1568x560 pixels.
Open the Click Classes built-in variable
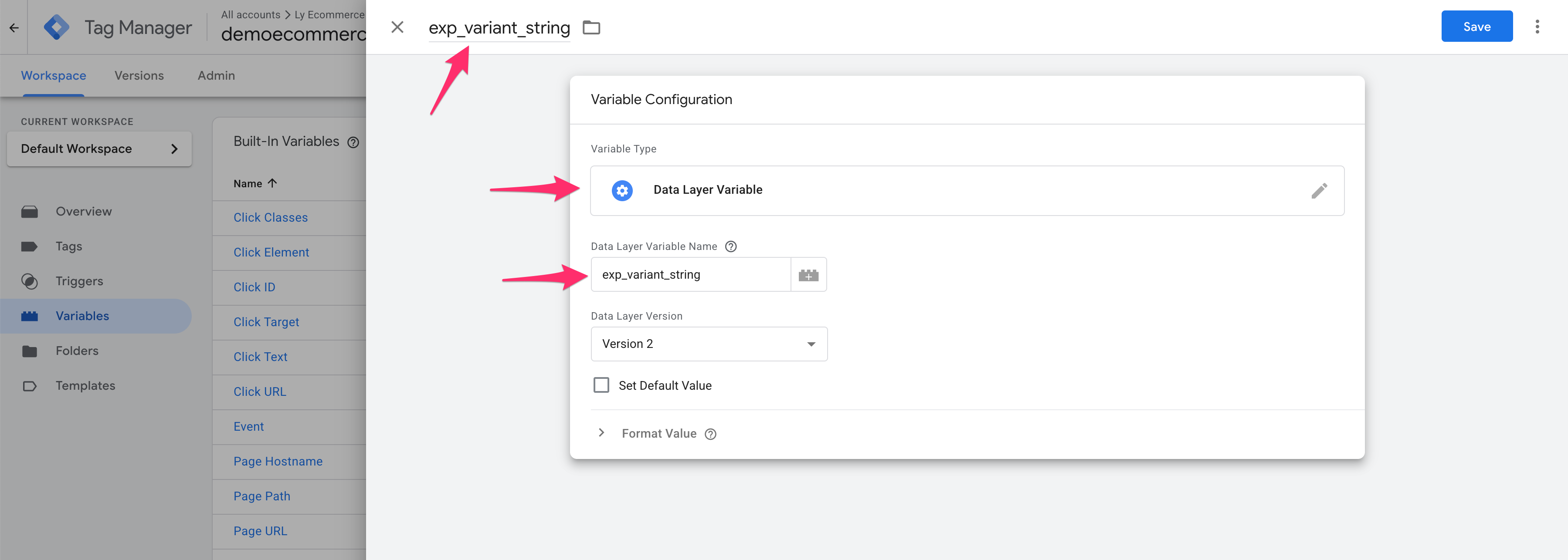[x=270, y=217]
